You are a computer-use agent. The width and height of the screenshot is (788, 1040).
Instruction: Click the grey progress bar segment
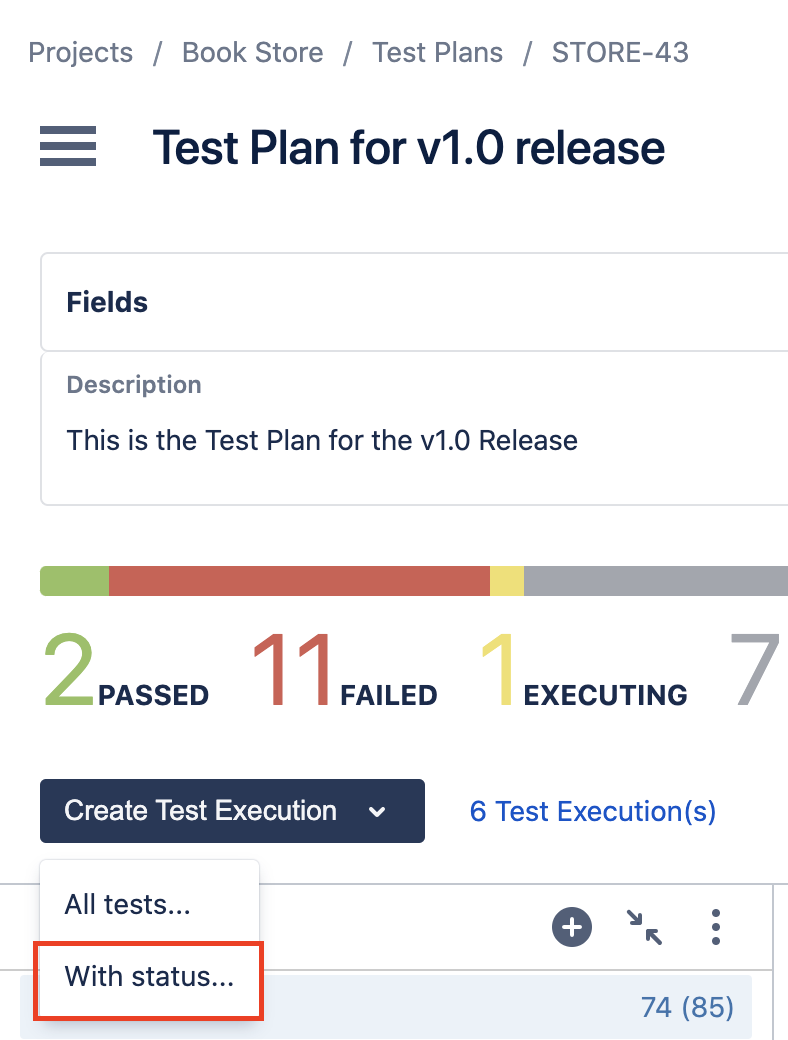(656, 581)
